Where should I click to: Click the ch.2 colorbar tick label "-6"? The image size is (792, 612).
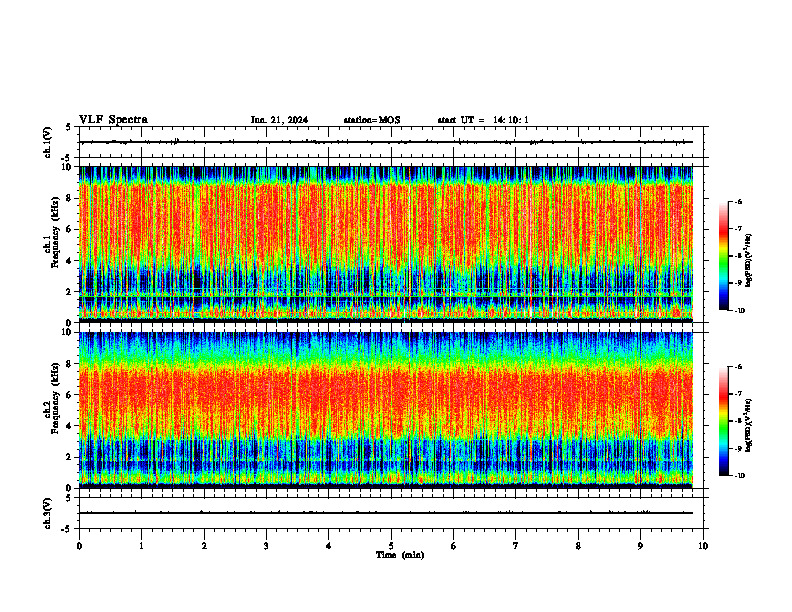[x=738, y=367]
